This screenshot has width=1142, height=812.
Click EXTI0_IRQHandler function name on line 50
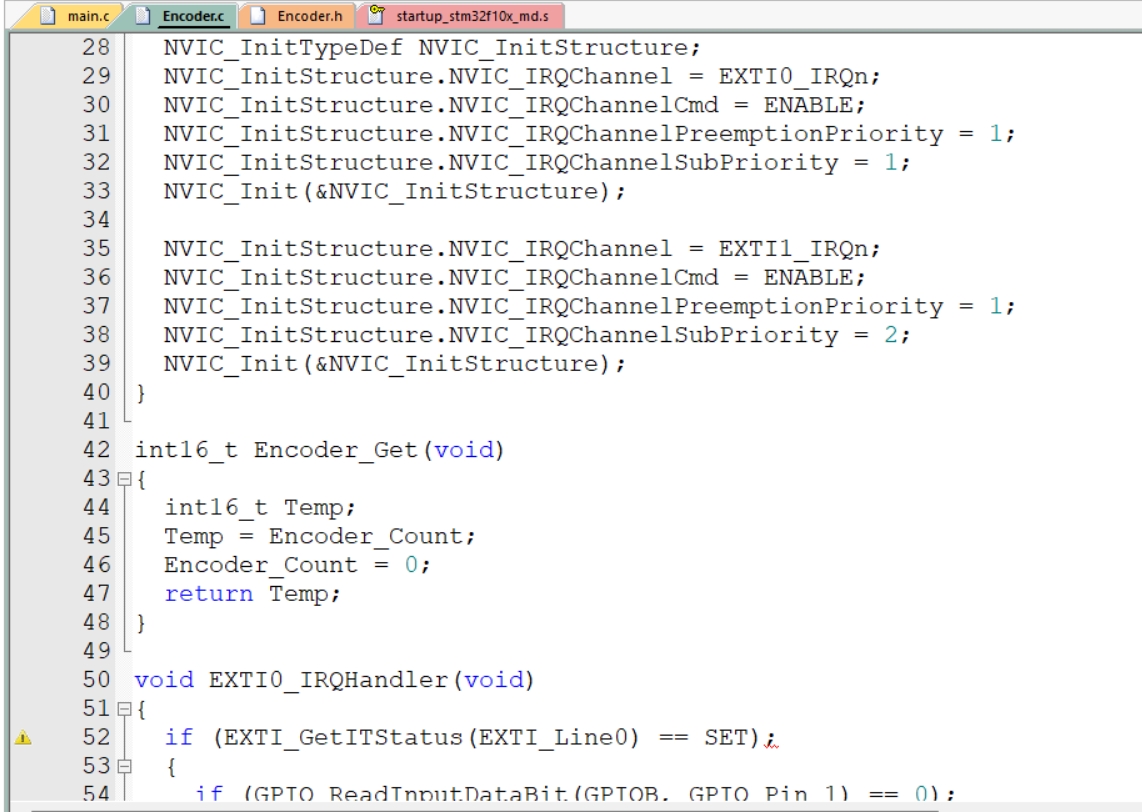pyautogui.click(x=328, y=680)
